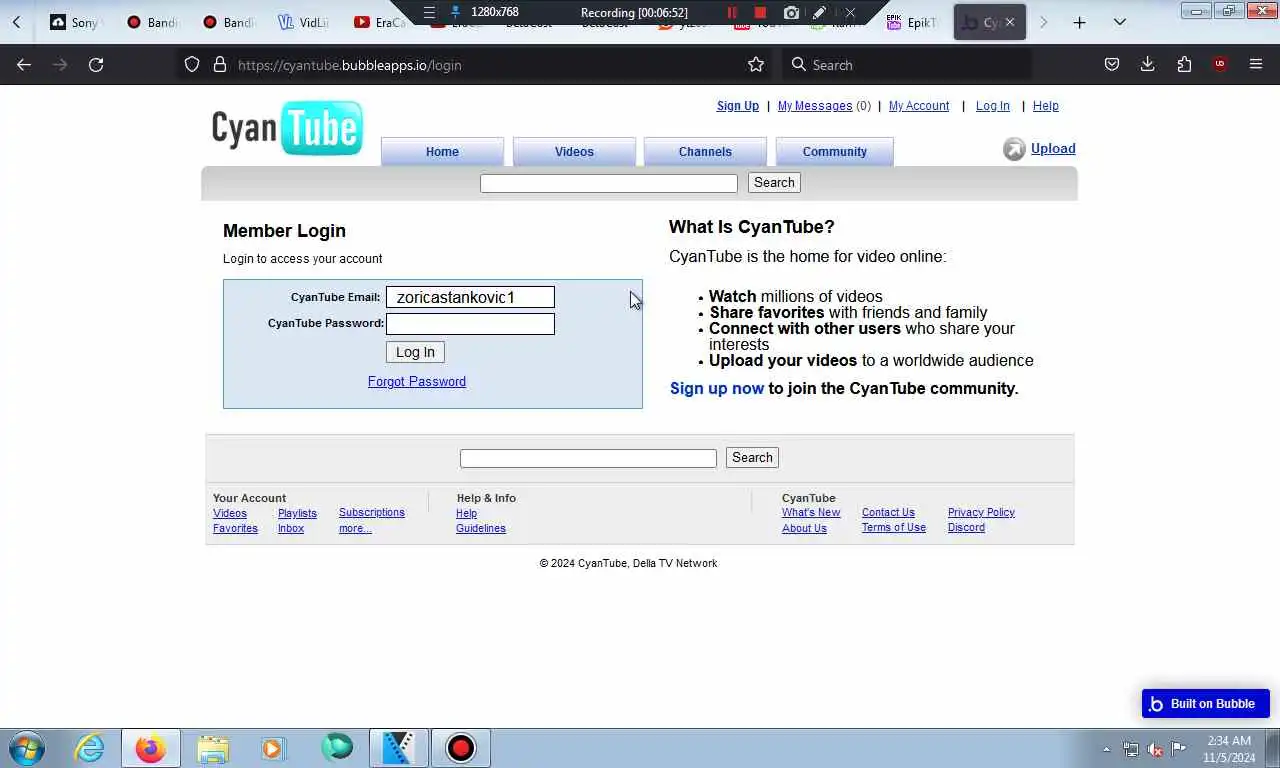This screenshot has height=768, width=1280.
Task: Open Windows Explorer folder from taskbar
Action: point(212,748)
